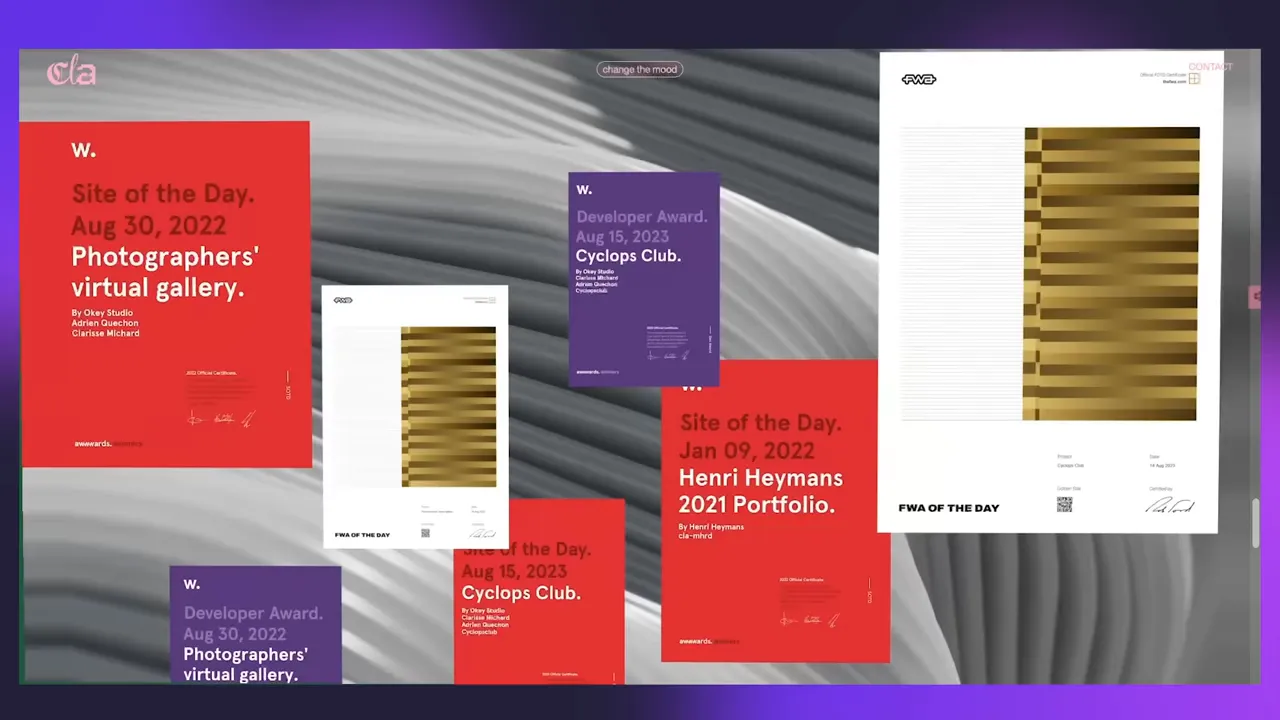Open the large FWA of the Day certificate
The image size is (1280, 720).
coord(1050,292)
